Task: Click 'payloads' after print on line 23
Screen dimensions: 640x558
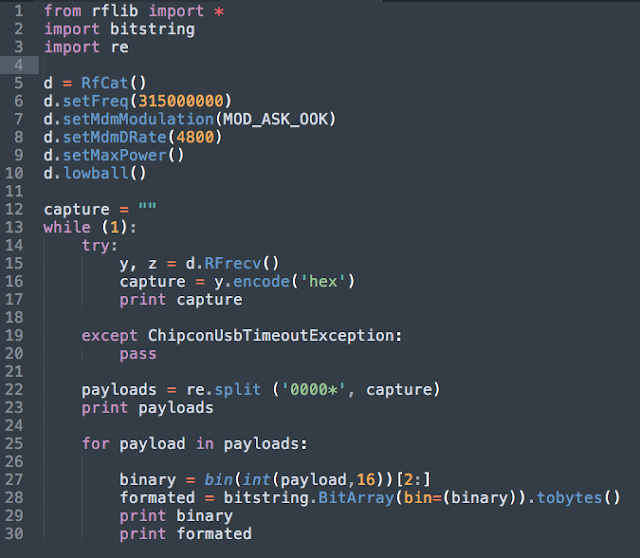Action: [176, 408]
